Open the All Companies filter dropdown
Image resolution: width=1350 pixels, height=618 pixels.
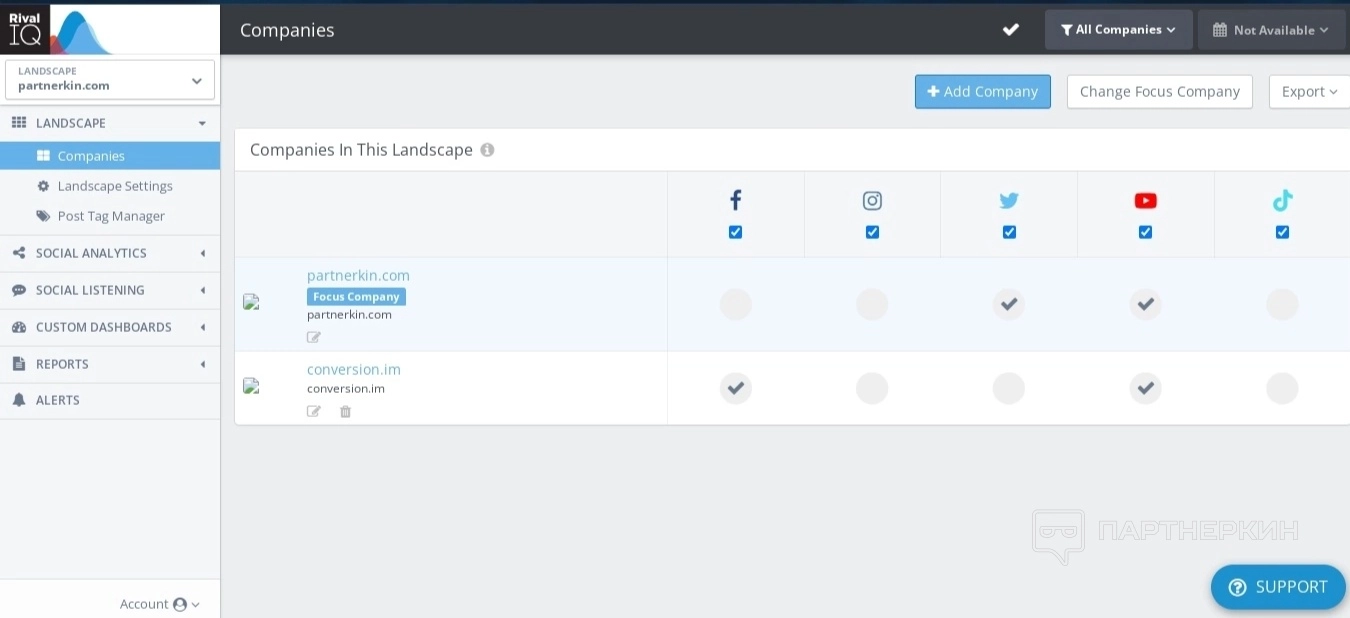click(x=1119, y=30)
